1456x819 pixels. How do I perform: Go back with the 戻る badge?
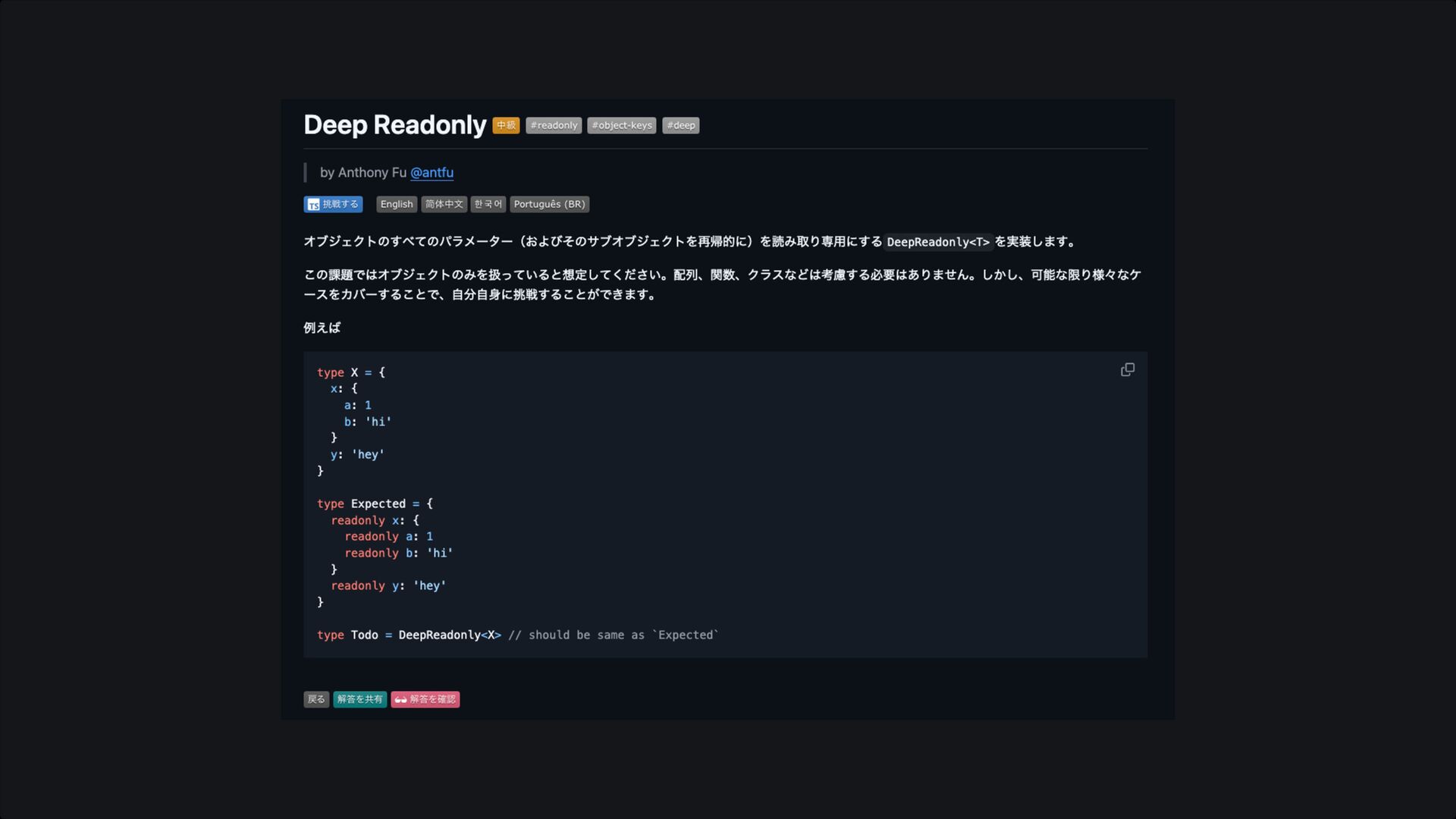coord(316,699)
